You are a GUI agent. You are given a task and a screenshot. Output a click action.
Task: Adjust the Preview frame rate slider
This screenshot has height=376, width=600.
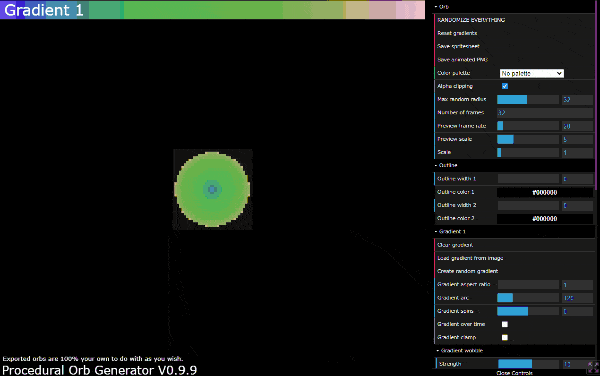coord(528,126)
